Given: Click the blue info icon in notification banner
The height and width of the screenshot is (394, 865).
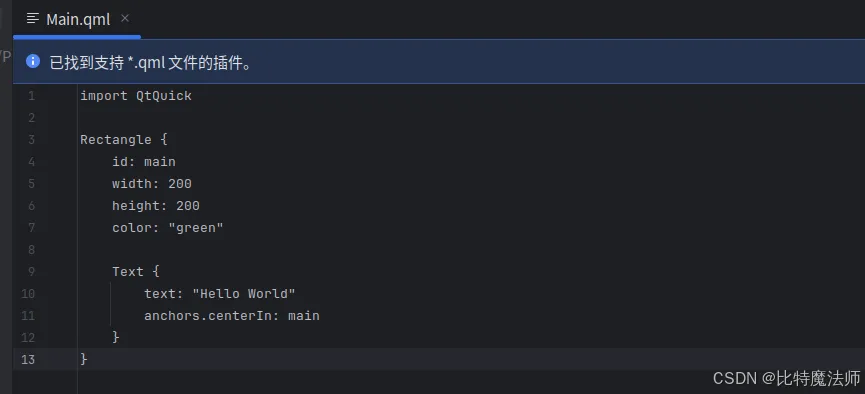Looking at the screenshot, I should point(33,61).
